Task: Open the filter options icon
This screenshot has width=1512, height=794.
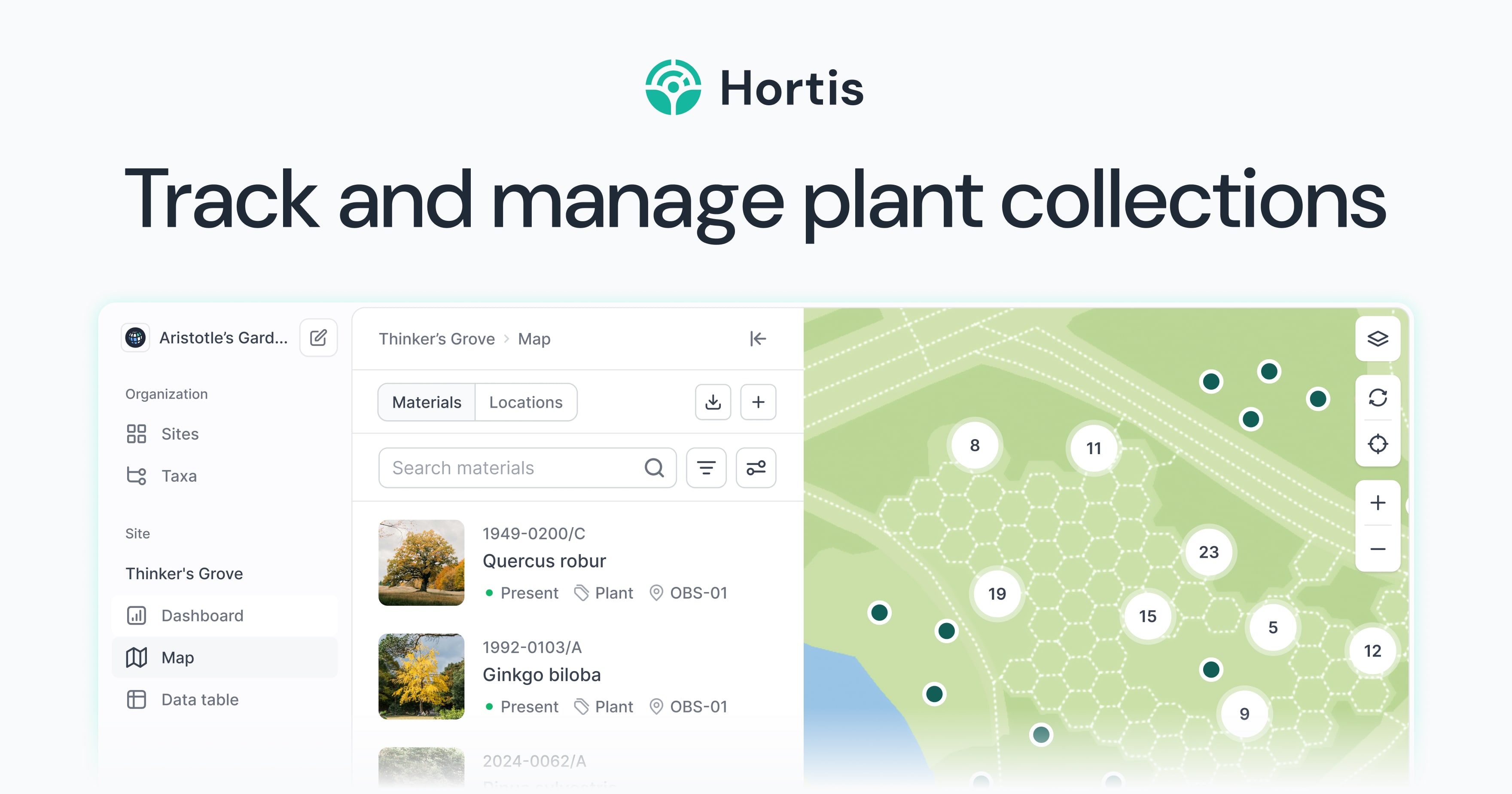Action: pos(706,467)
